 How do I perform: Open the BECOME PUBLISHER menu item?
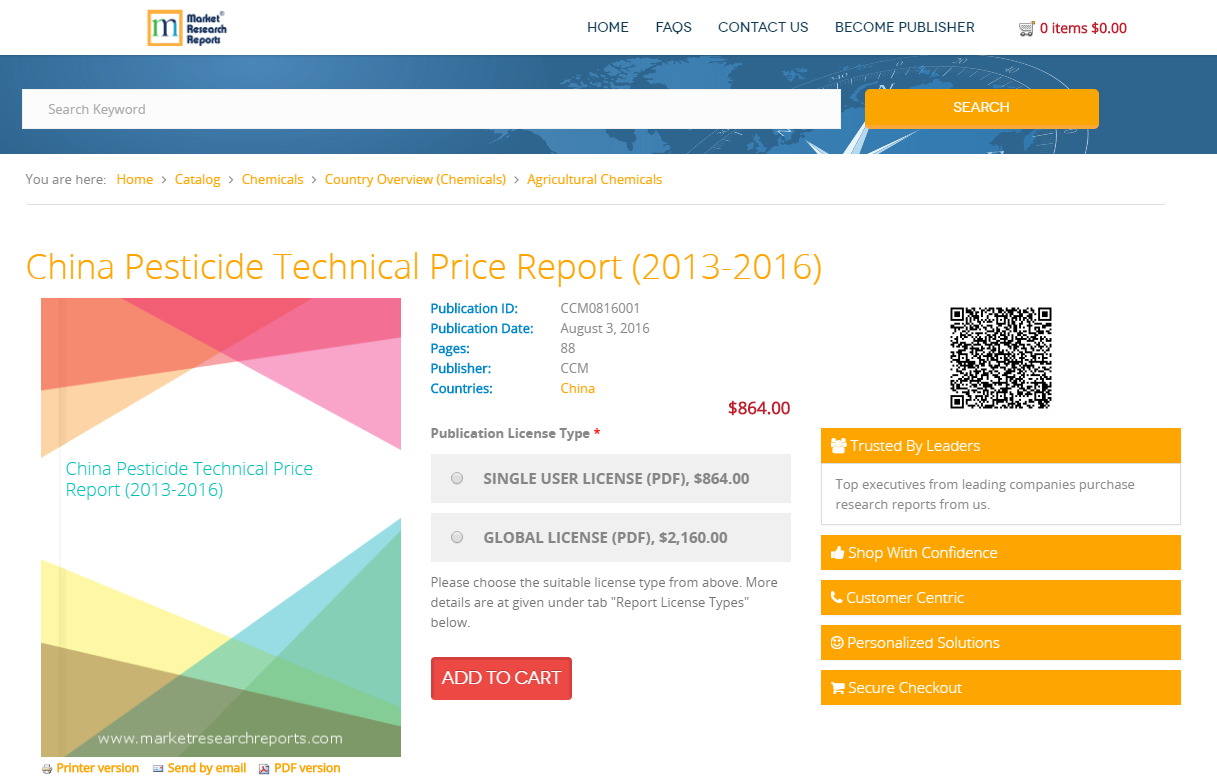(x=905, y=28)
